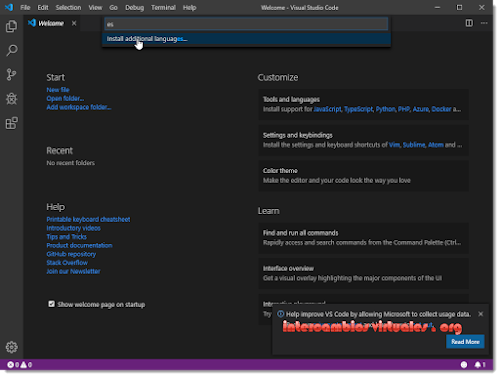Image resolution: width=500 pixels, height=377 pixels.
Task: Click the TypeScript language link
Action: point(358,109)
